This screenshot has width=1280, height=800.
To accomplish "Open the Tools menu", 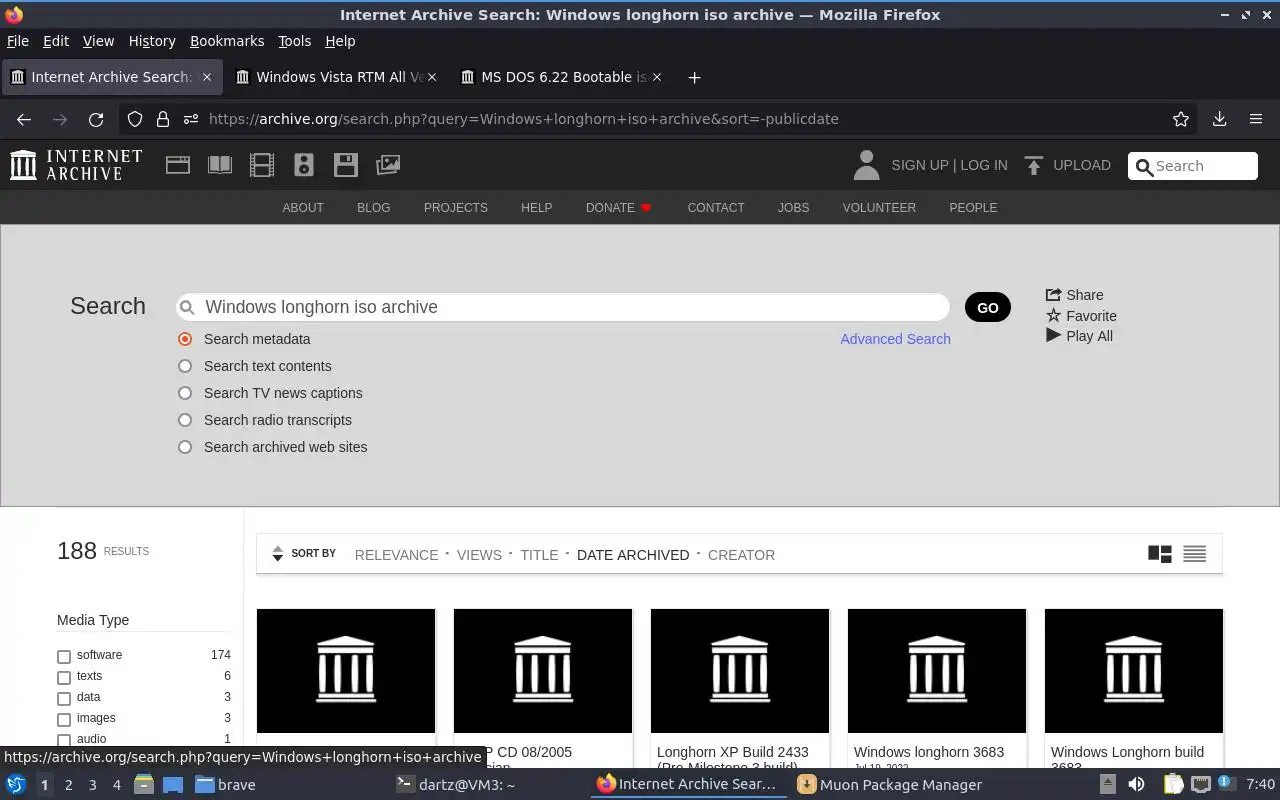I will click(x=294, y=41).
